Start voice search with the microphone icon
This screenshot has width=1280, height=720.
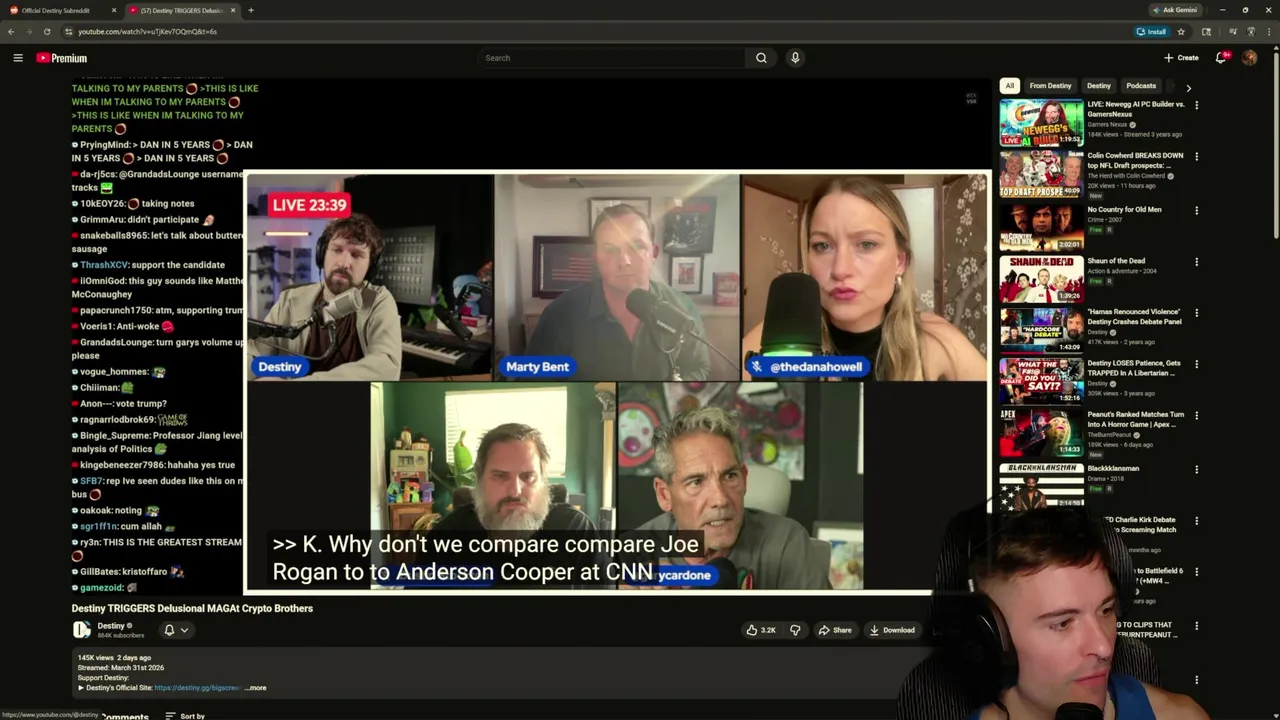tap(795, 58)
